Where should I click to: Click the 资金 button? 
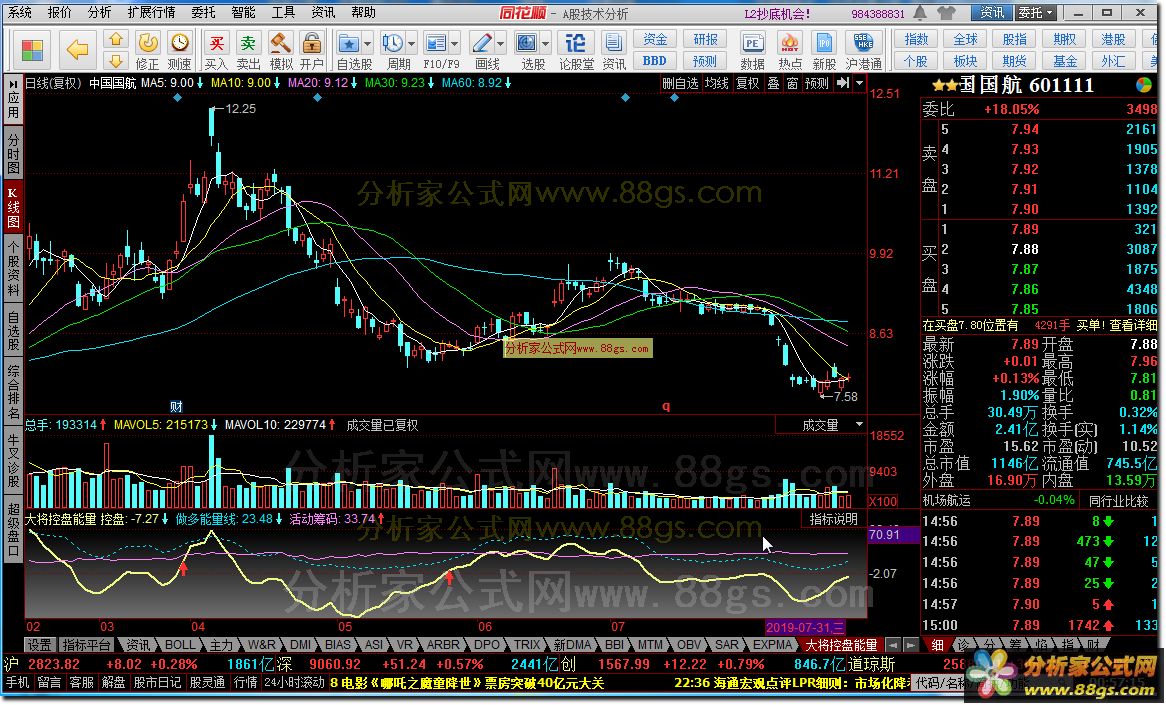[x=655, y=39]
